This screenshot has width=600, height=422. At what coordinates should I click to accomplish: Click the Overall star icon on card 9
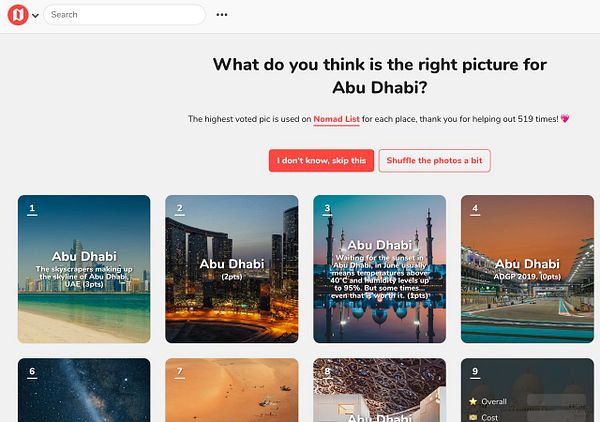pos(473,401)
